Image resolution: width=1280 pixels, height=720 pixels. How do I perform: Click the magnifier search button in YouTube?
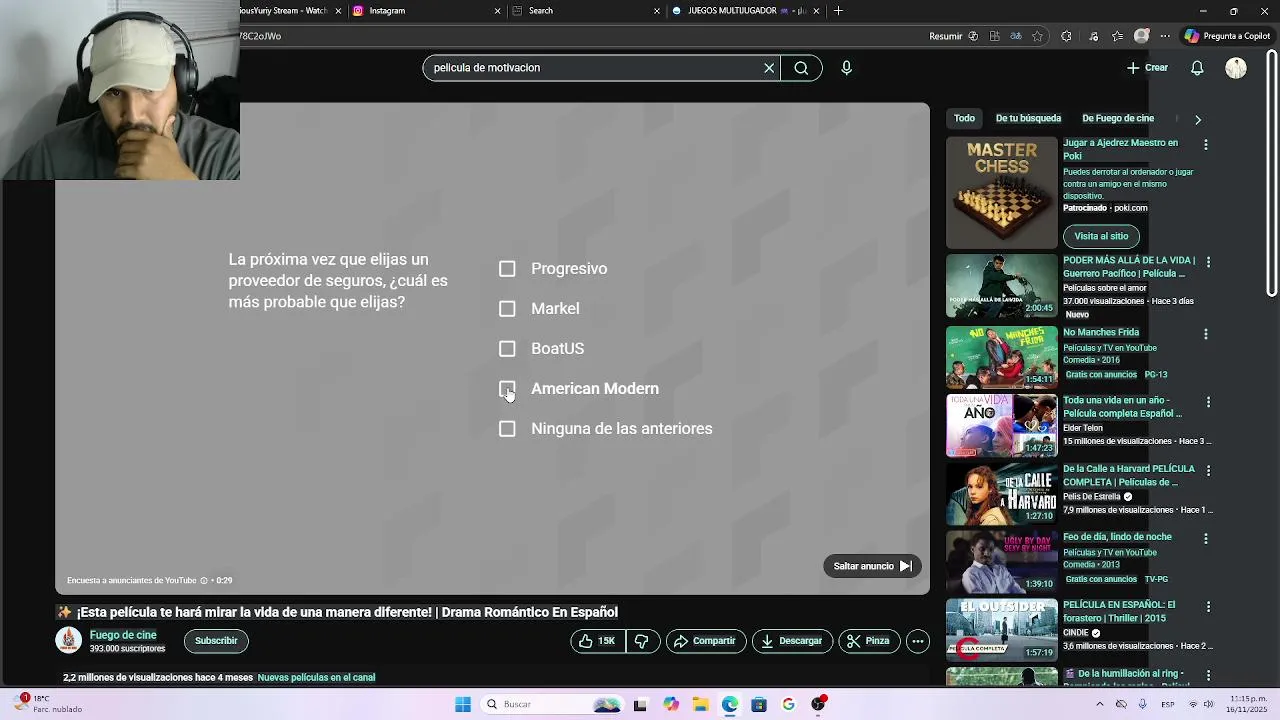coord(801,68)
